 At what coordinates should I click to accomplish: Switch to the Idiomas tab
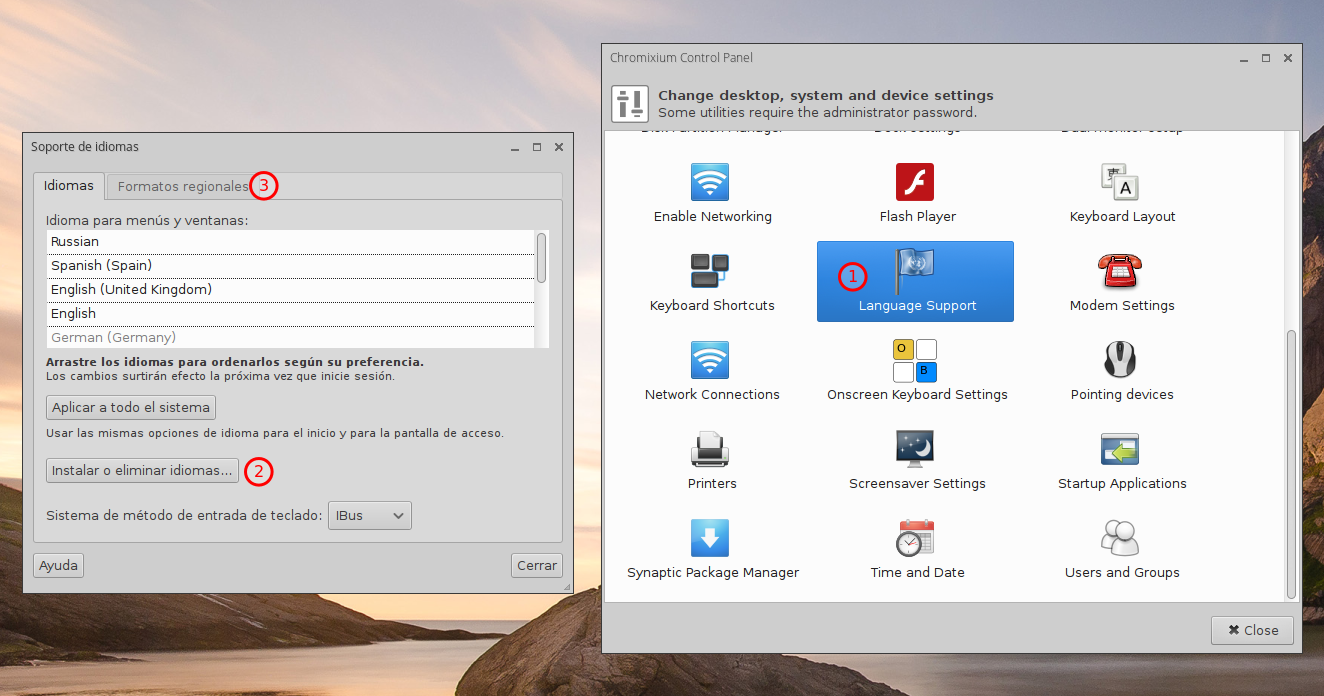tap(69, 186)
